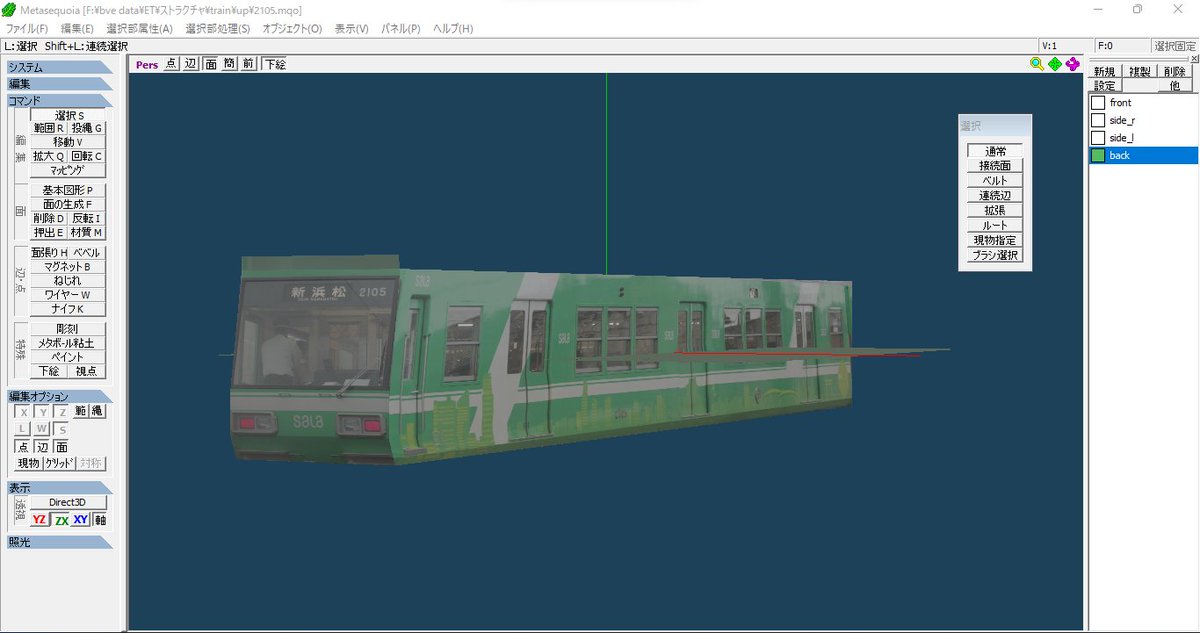Click 新規 new material button

(1104, 72)
